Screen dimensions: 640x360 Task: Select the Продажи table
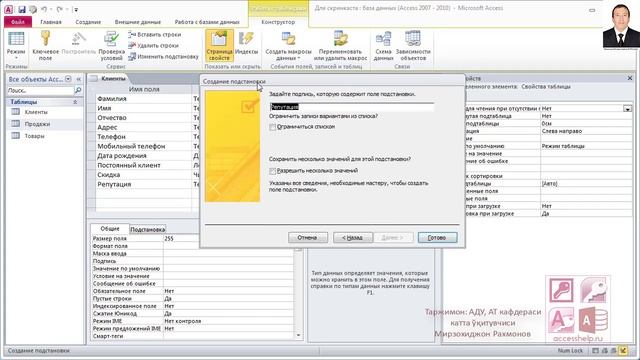tap(37, 124)
